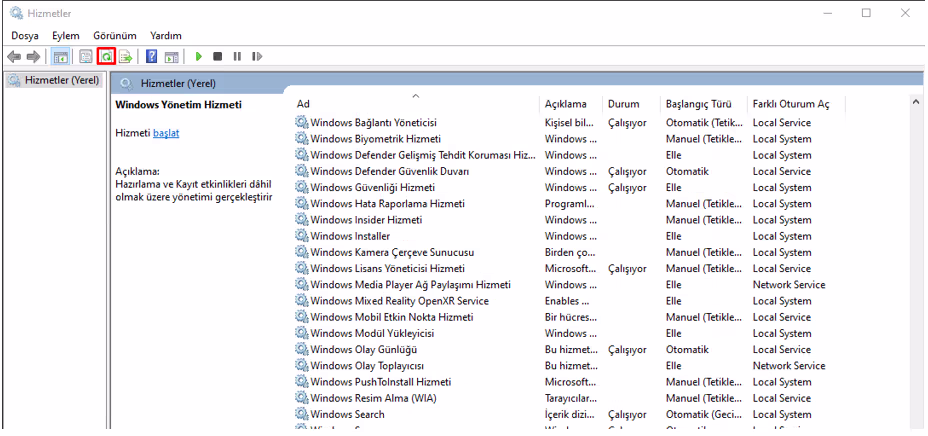The width and height of the screenshot is (928, 436).
Task: Open the Yardım menu
Action: click(x=166, y=35)
